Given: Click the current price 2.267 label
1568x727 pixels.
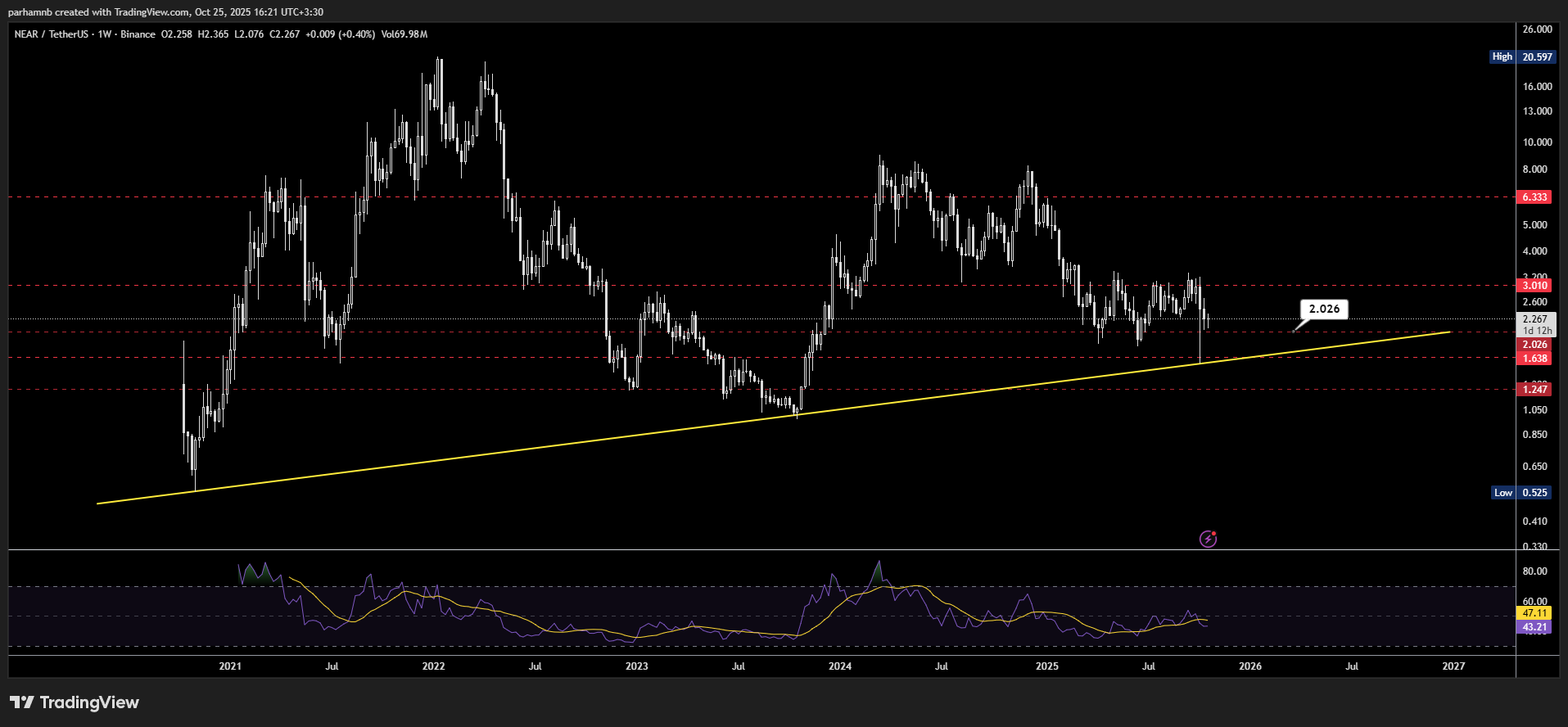Looking at the screenshot, I should click(x=1535, y=319).
